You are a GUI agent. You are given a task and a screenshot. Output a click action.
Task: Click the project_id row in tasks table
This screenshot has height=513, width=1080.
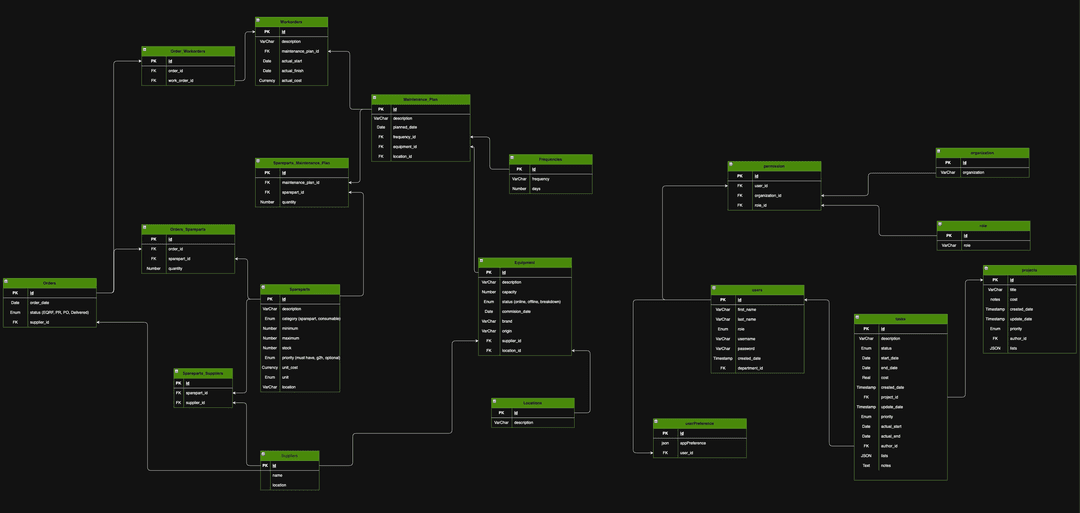[x=893, y=397]
